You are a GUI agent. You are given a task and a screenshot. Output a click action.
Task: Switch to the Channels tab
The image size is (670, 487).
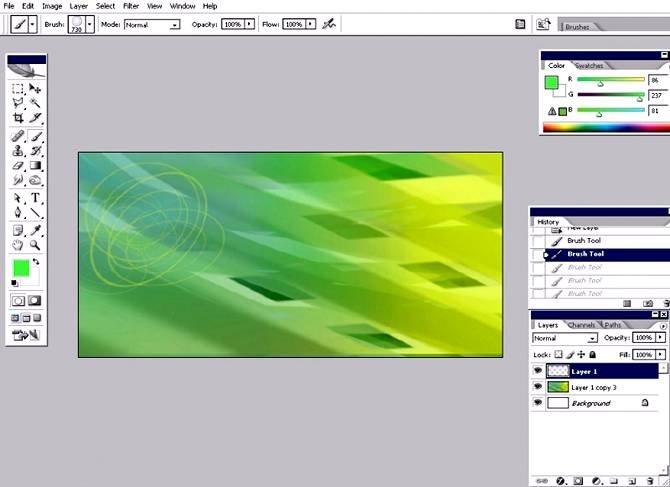point(581,325)
